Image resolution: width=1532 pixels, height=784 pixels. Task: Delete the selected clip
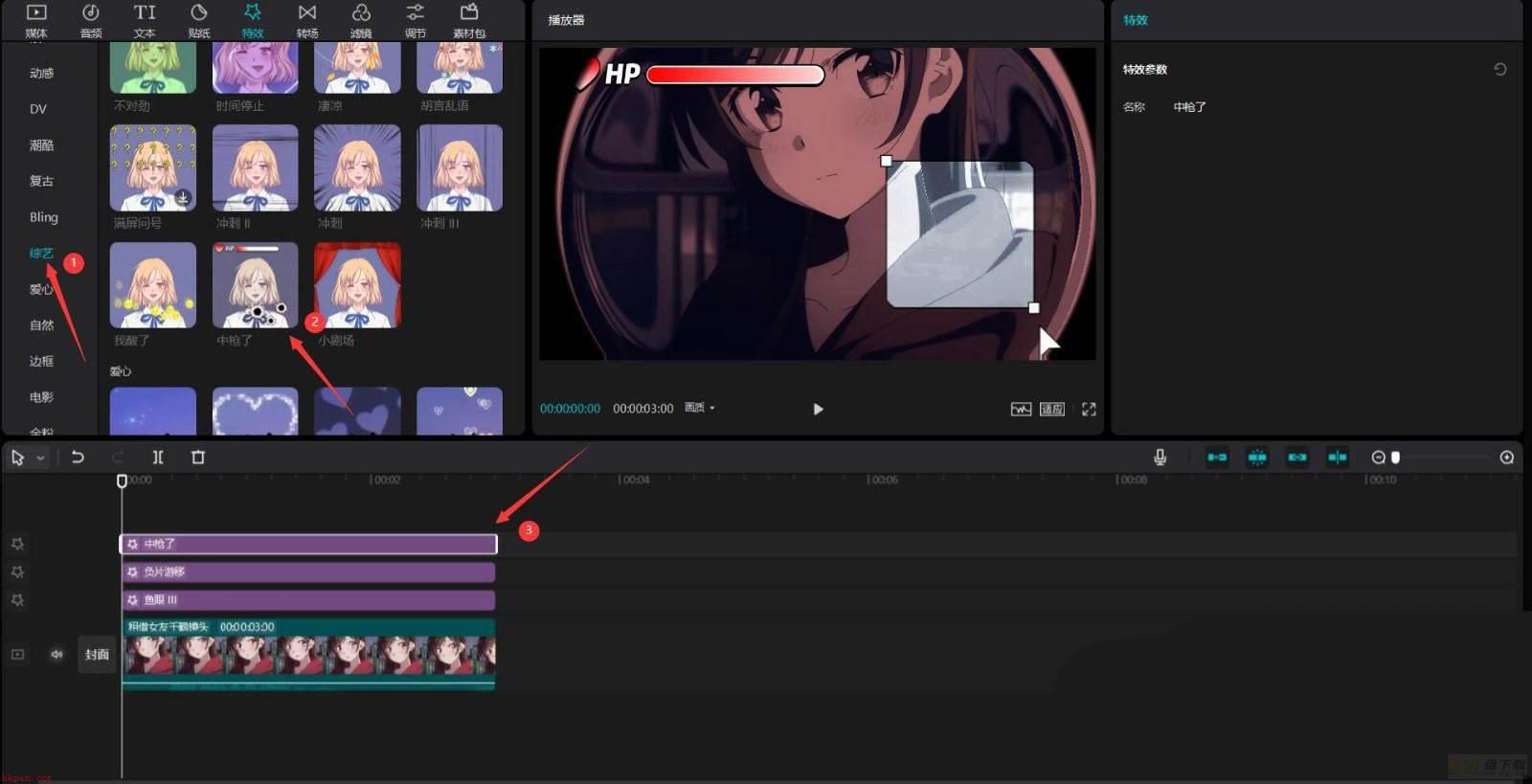198,458
